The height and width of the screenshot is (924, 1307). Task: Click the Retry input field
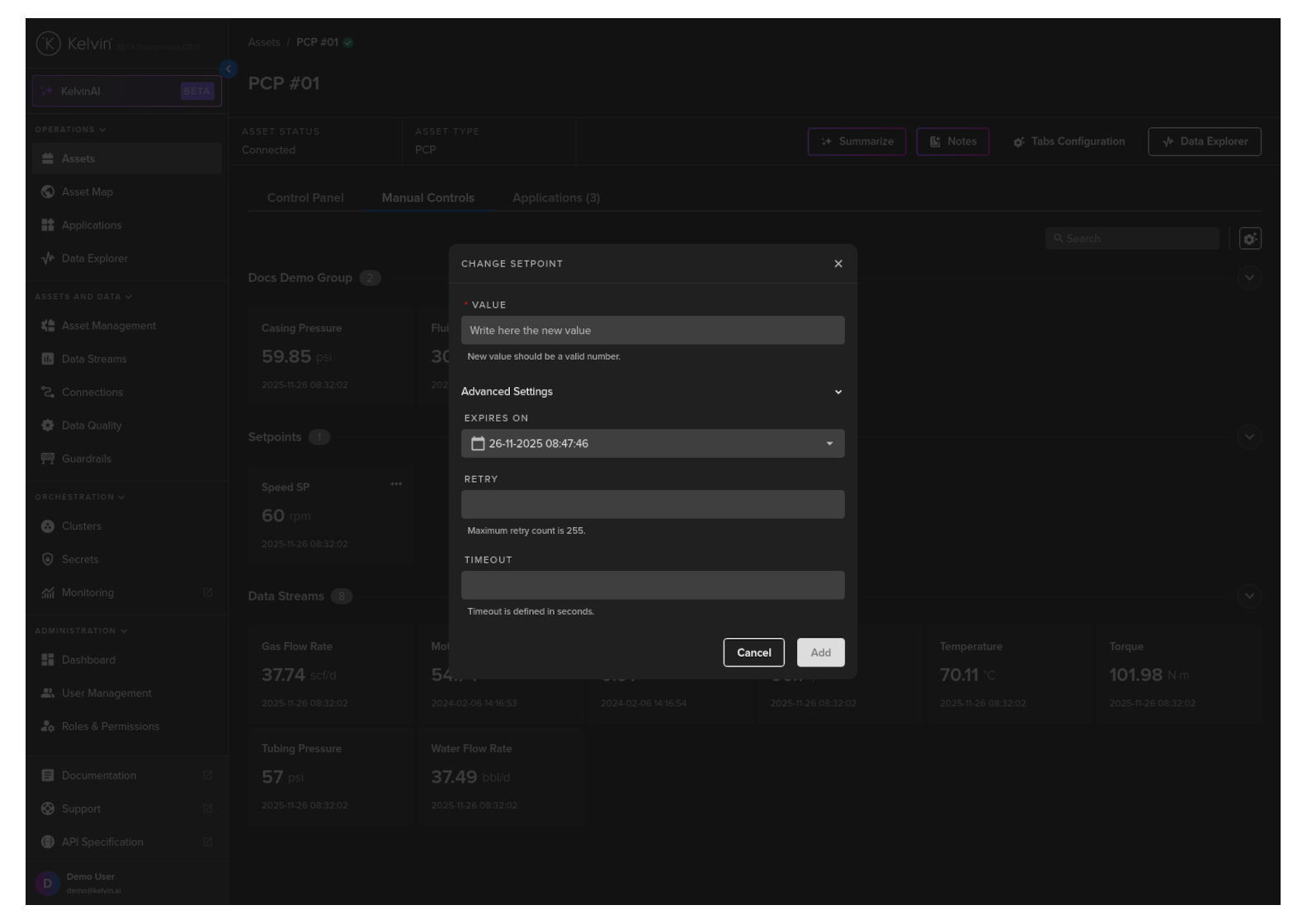pyautogui.click(x=652, y=505)
